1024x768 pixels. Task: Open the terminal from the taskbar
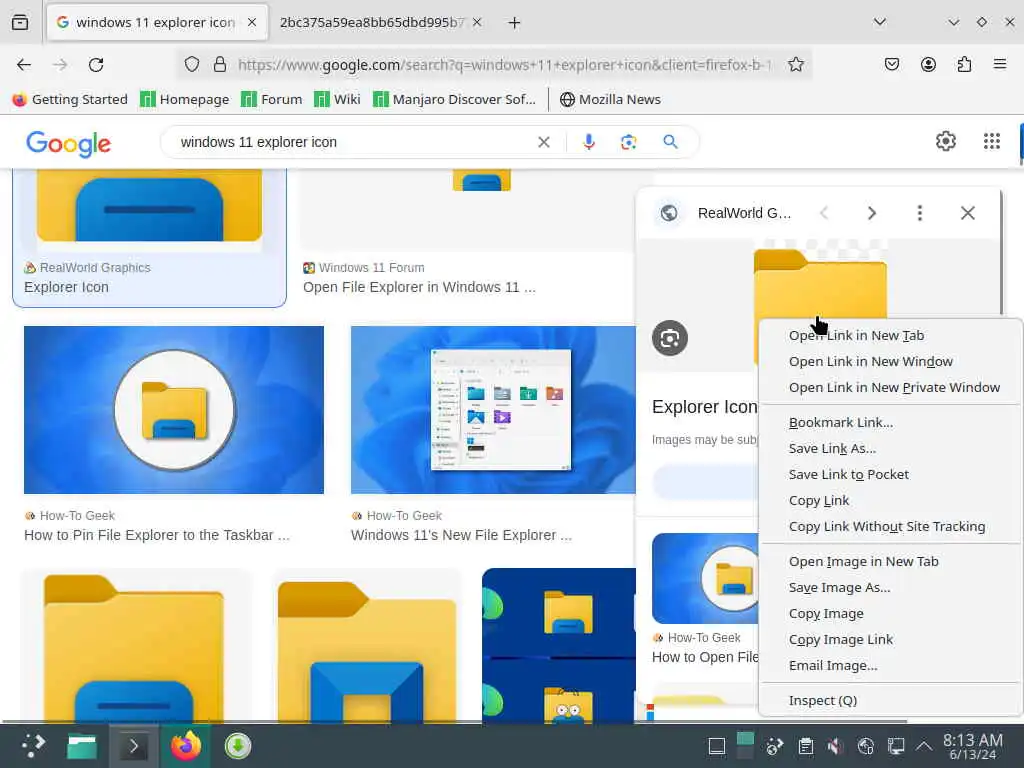[133, 746]
